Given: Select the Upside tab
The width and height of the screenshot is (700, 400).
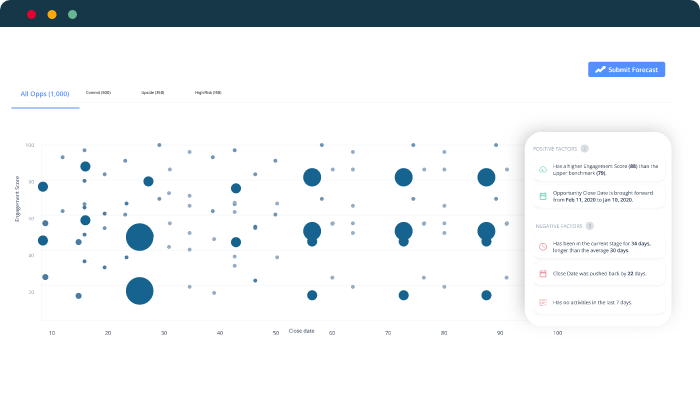Looking at the screenshot, I should 152,93.
